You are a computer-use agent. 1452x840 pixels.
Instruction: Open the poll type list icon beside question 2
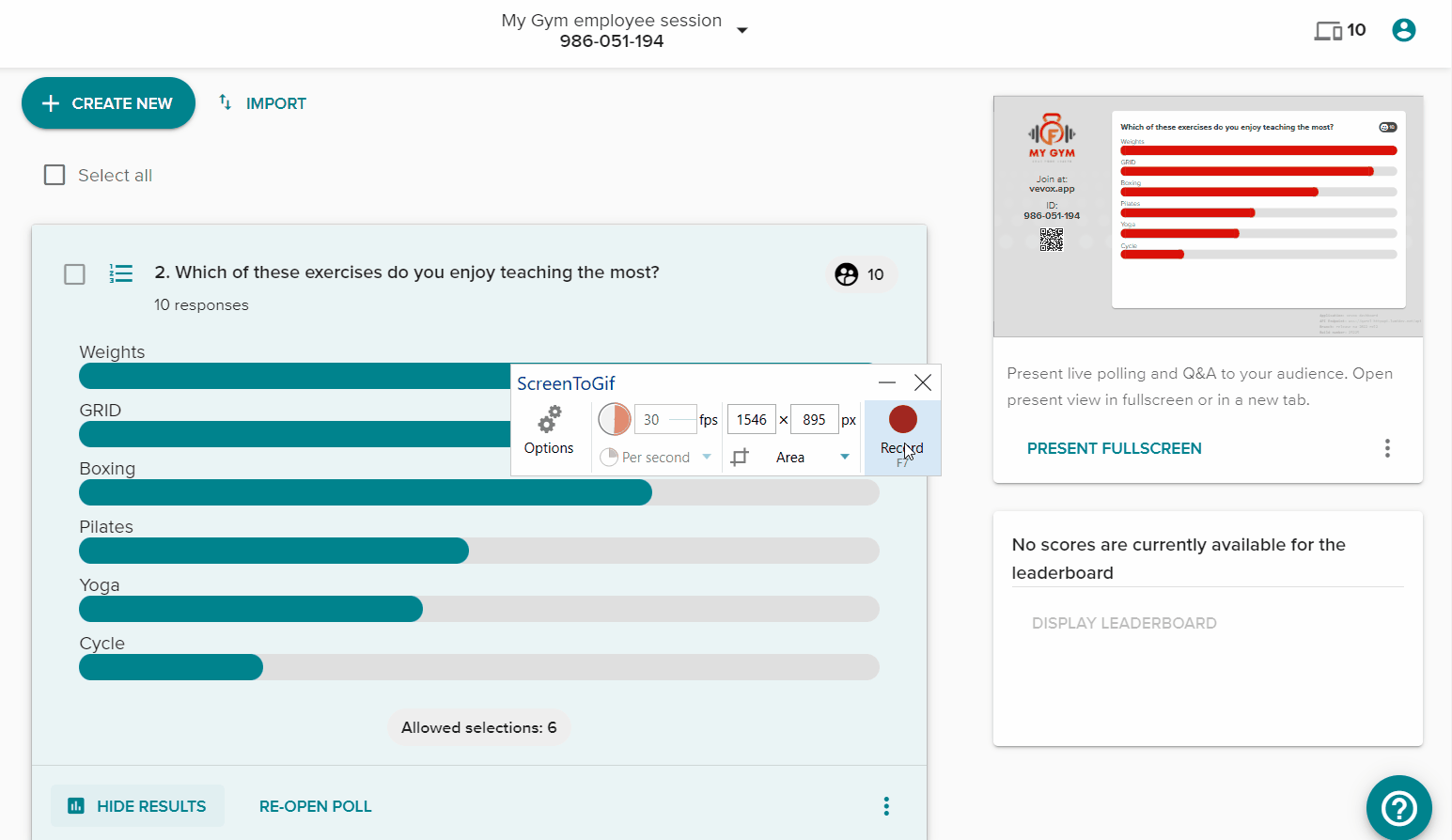(x=120, y=273)
